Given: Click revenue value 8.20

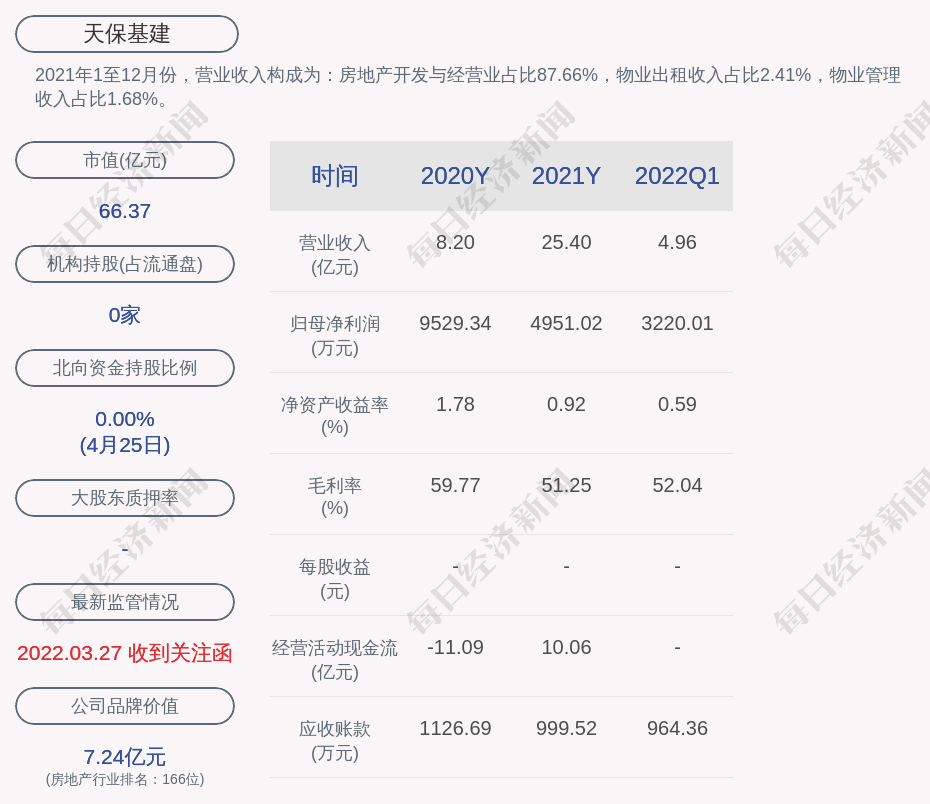Looking at the screenshot, I should pyautogui.click(x=455, y=243).
